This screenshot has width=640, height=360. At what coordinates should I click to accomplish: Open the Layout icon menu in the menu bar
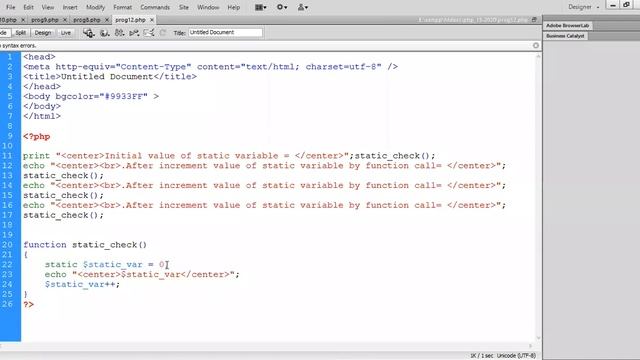pyautogui.click(x=260, y=7)
